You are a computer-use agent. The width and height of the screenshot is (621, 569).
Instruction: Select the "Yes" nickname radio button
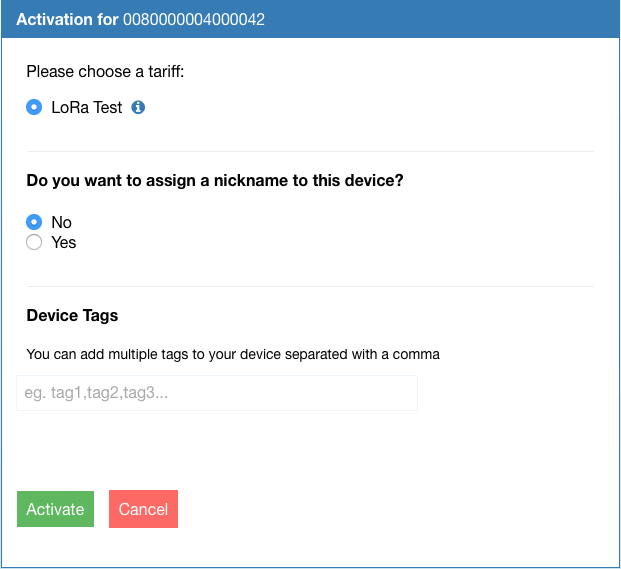(34, 242)
